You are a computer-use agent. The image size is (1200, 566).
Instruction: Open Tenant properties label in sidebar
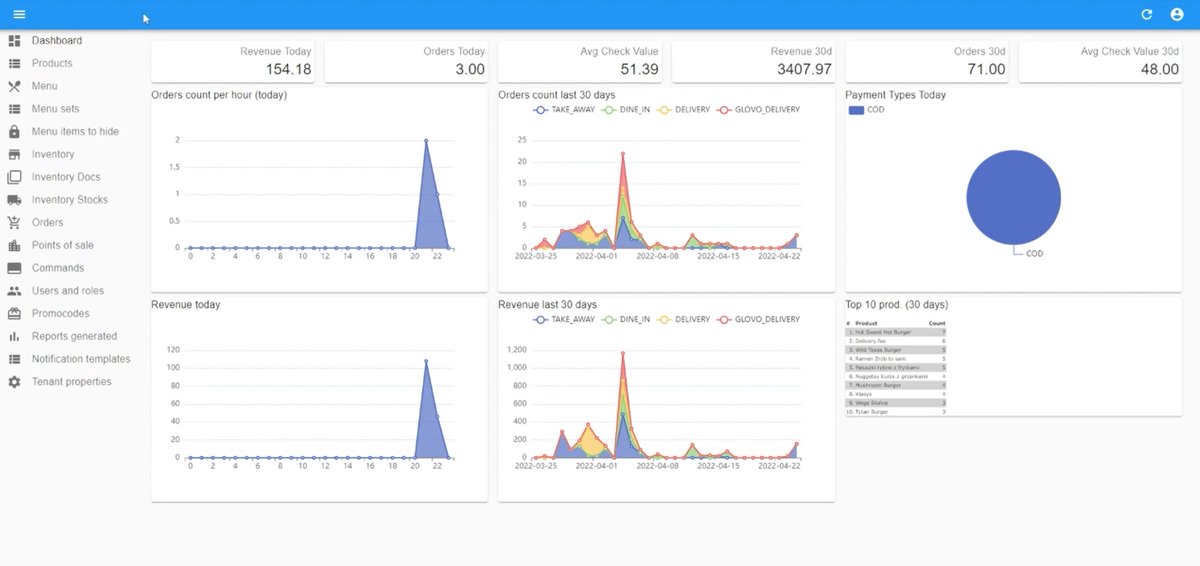[x=71, y=382]
